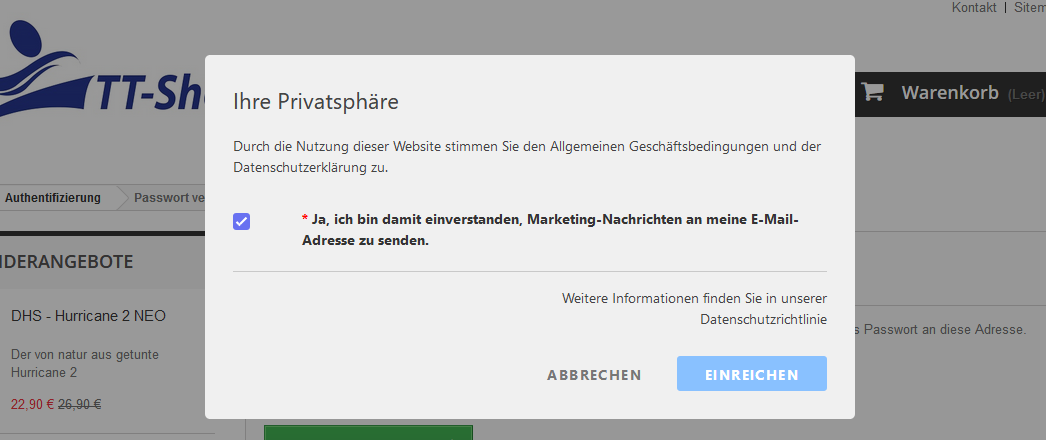The height and width of the screenshot is (440, 1046).
Task: Select the 'Passwort ve…' breadcrumb item
Action: (x=169, y=198)
